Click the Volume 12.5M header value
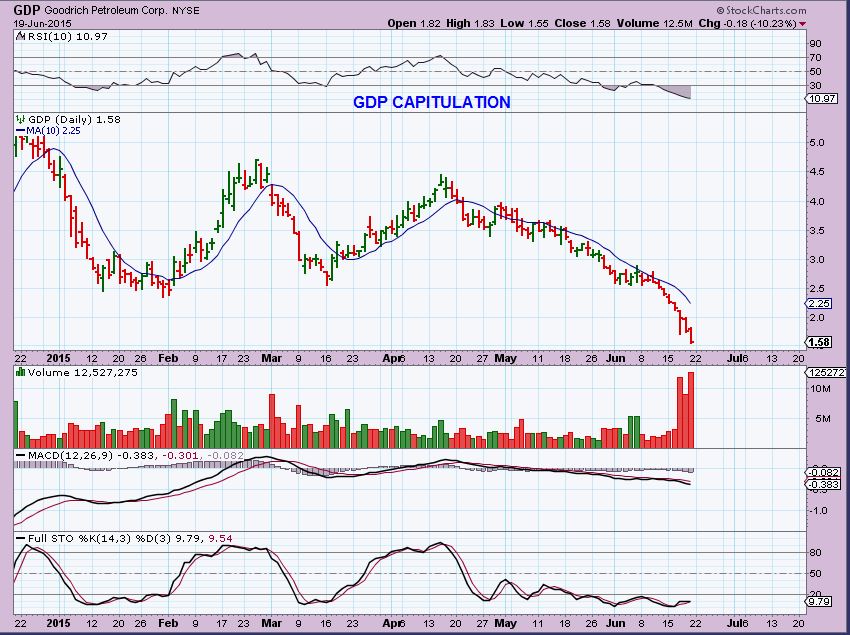Viewport: 850px width, 635px height. click(654, 23)
